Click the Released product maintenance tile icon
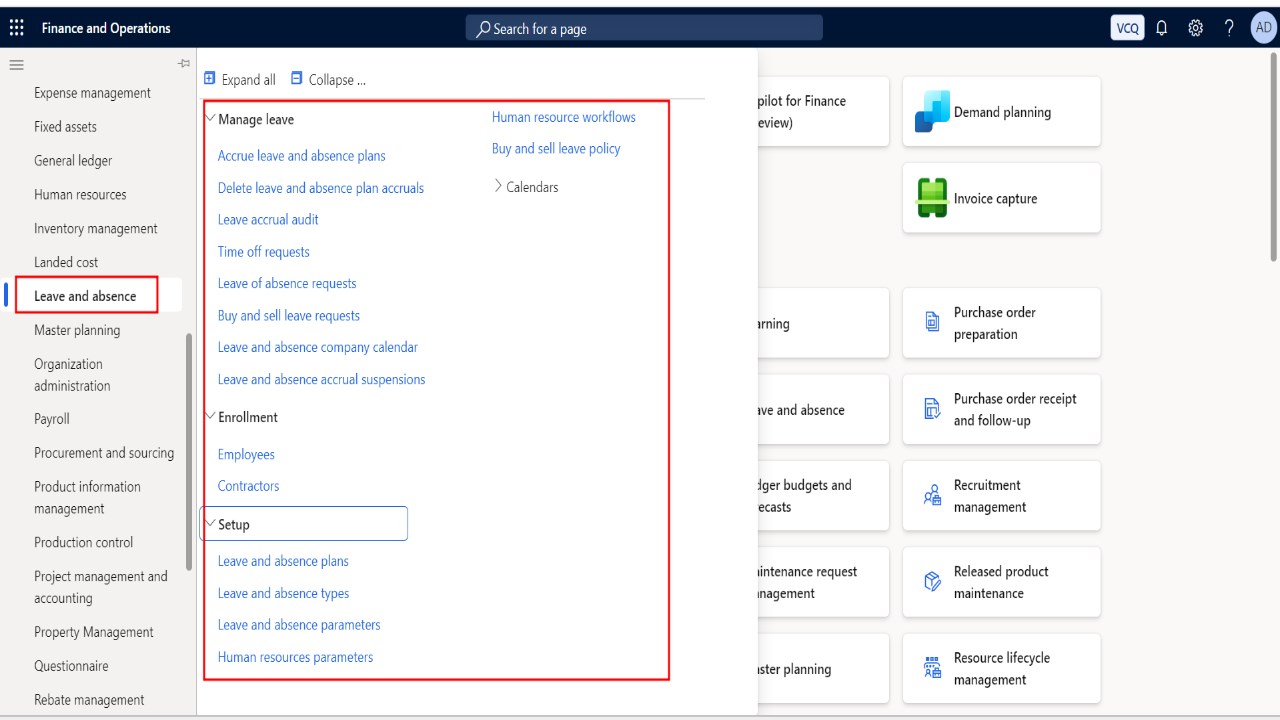The width and height of the screenshot is (1280, 720). coord(932,581)
